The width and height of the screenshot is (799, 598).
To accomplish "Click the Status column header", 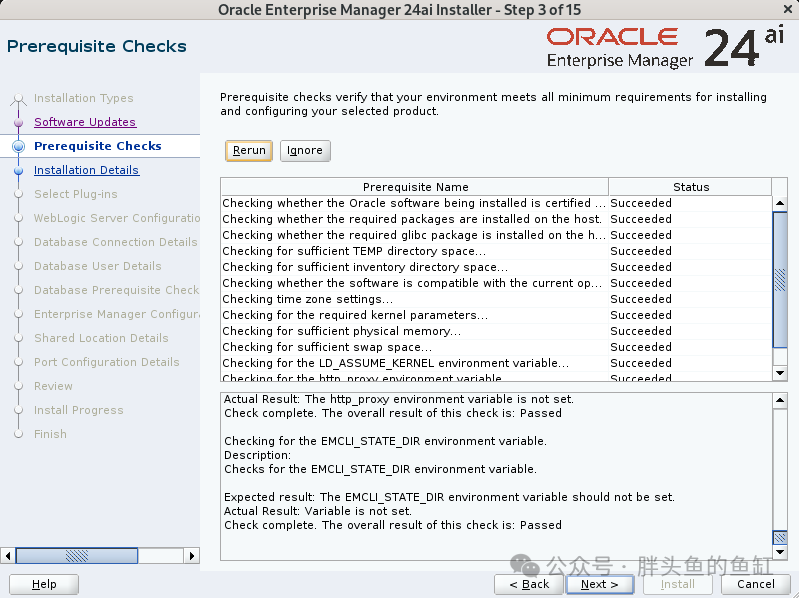I will (690, 187).
